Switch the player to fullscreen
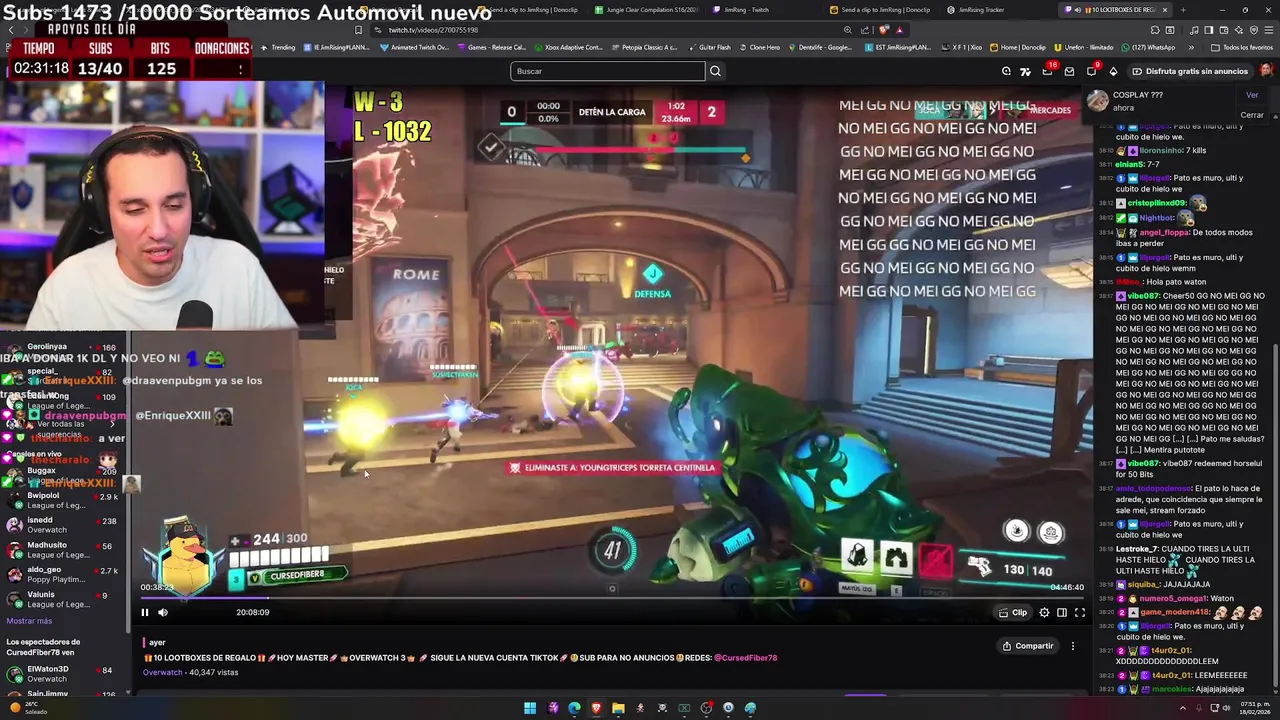1280x720 pixels. click(x=1080, y=613)
